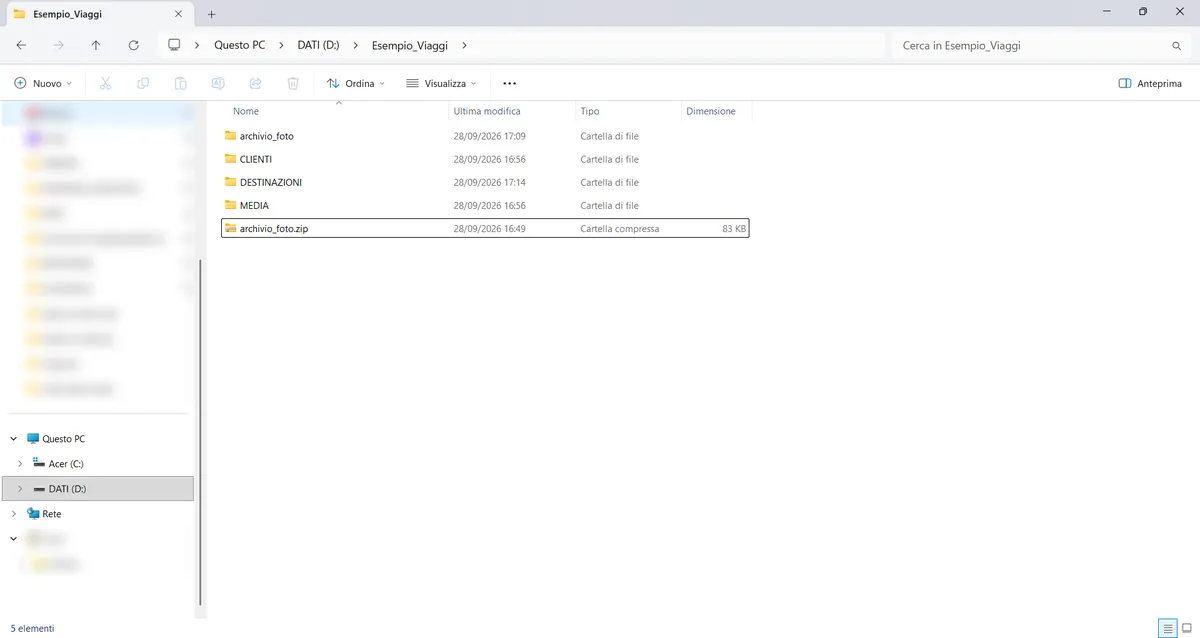Screen dimensions: 1200x638
Task: Select Rete in navigation tree
Action: 52,514
